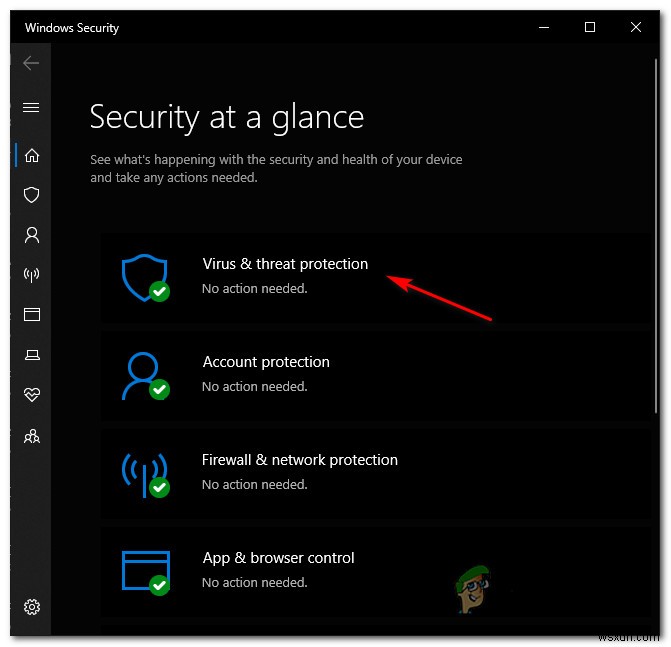Go back using the back arrow
Image resolution: width=671 pixels, height=647 pixels.
click(x=31, y=63)
